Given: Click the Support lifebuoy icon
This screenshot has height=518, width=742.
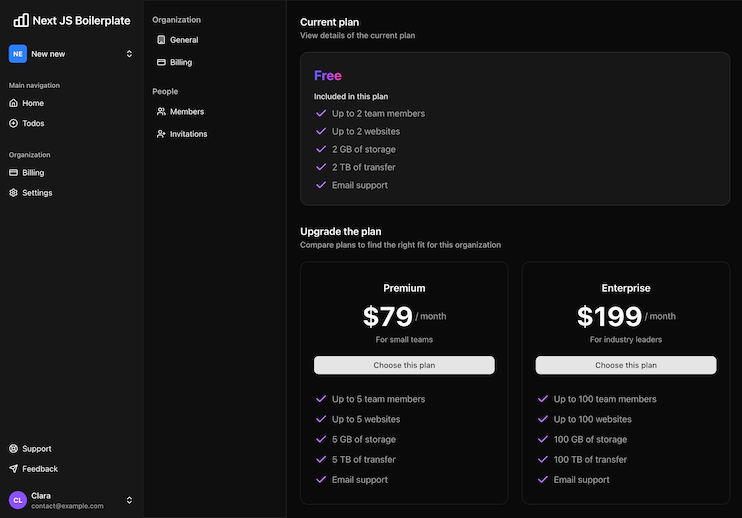Looking at the screenshot, I should [x=13, y=449].
